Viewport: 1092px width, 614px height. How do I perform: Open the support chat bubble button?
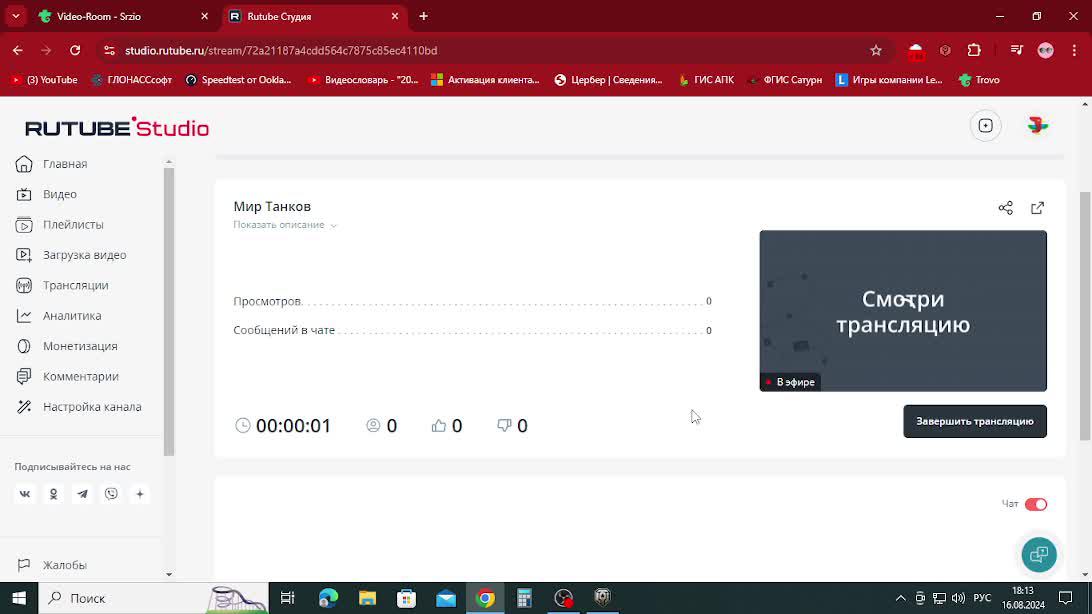(1039, 555)
